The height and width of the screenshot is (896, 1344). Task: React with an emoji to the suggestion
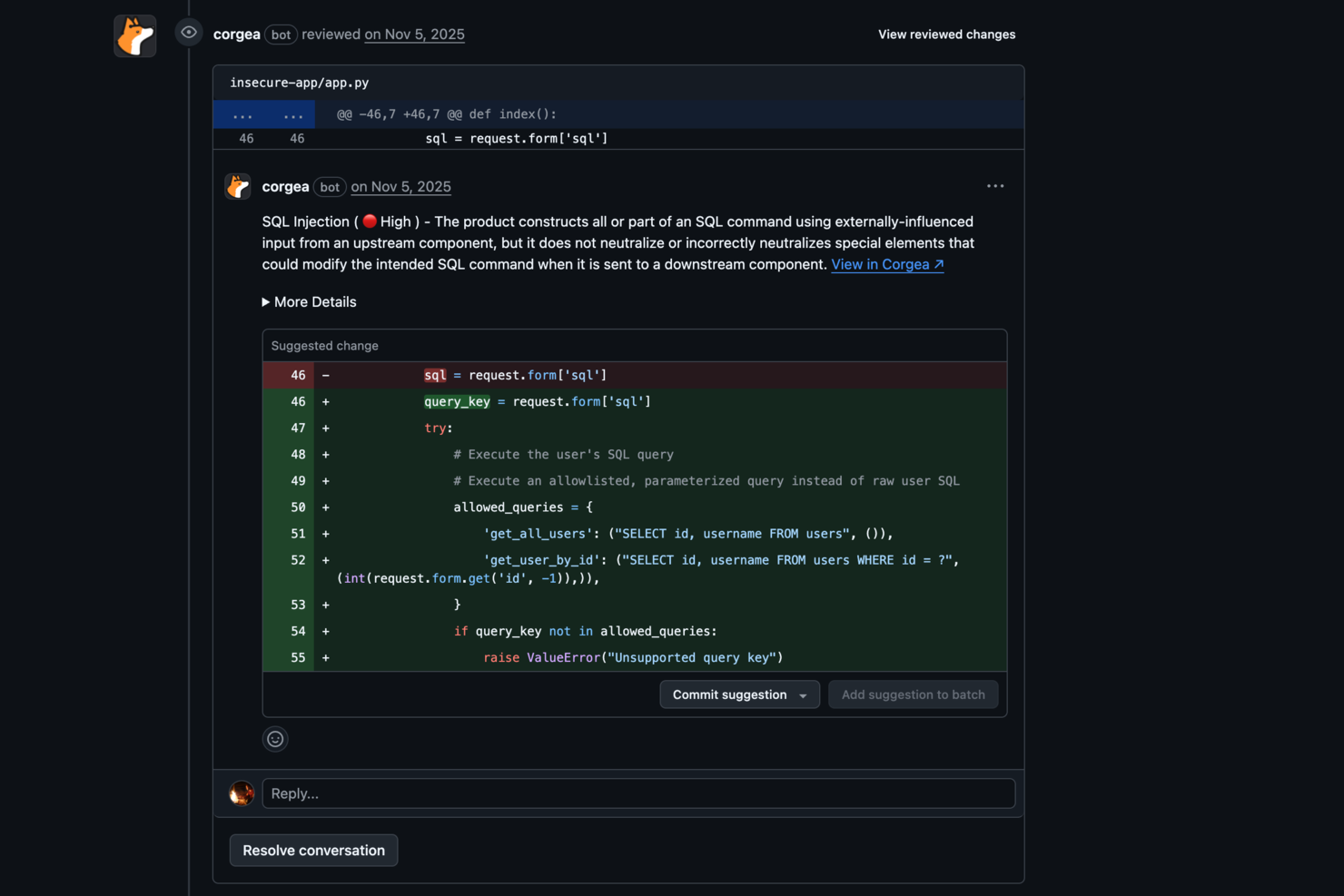275,739
